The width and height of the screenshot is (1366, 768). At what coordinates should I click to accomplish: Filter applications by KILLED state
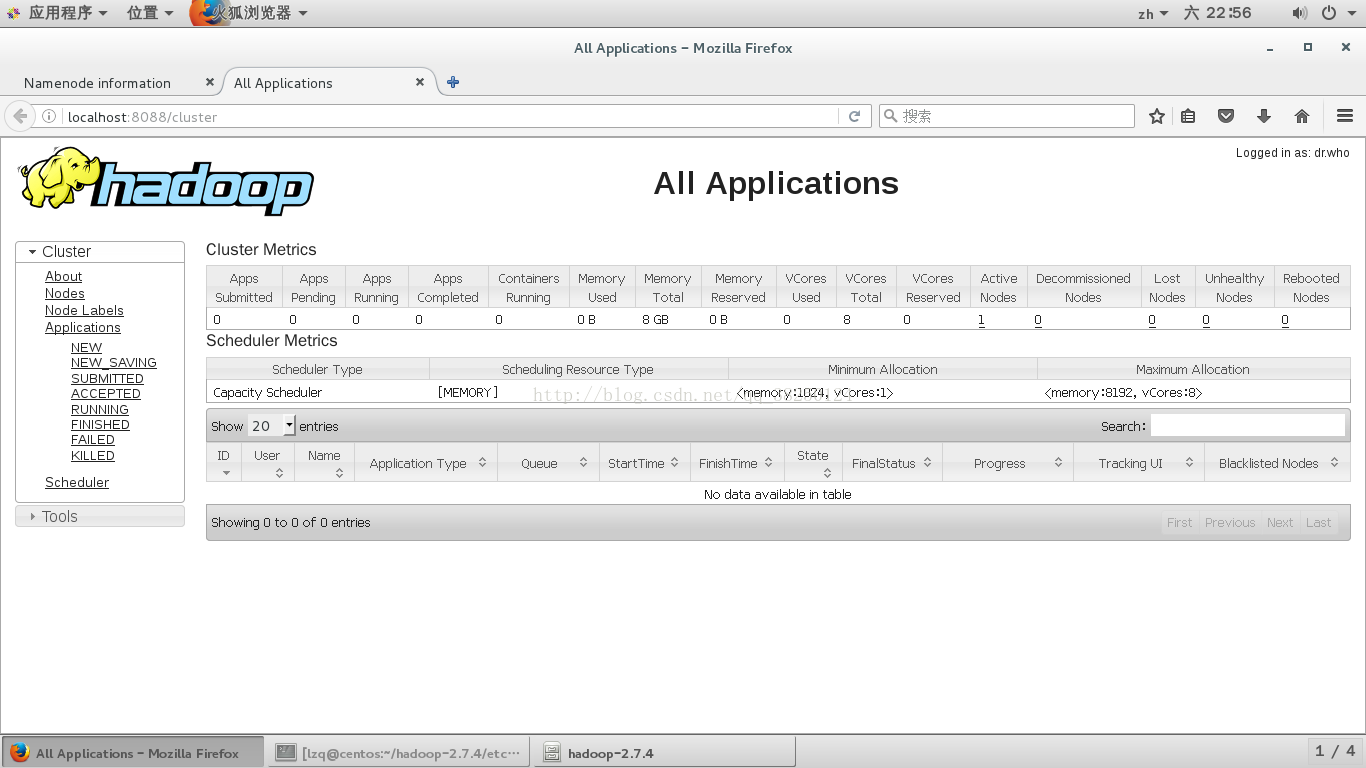pyautogui.click(x=93, y=456)
